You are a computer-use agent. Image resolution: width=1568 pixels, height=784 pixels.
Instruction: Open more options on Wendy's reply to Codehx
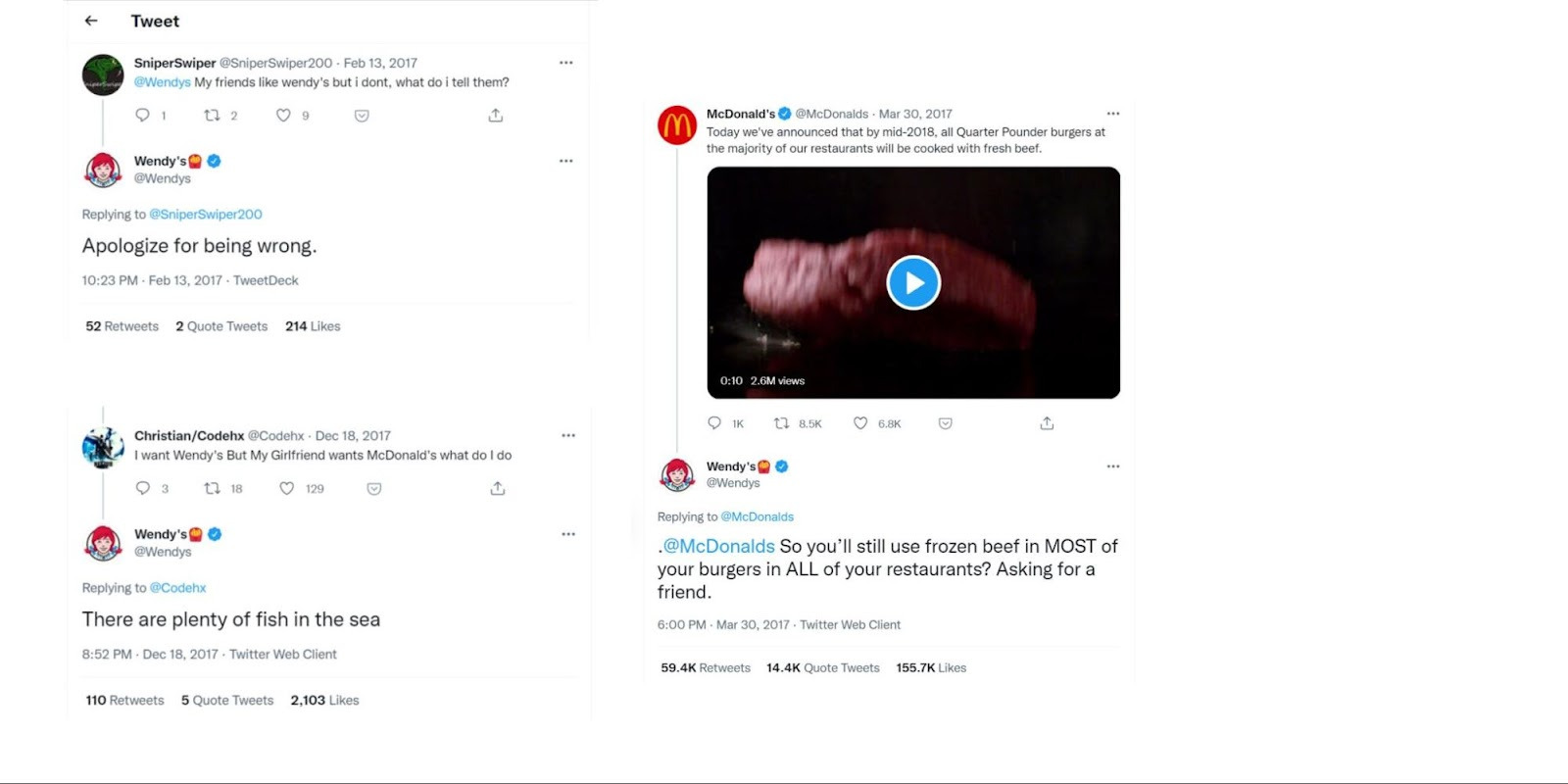[568, 534]
